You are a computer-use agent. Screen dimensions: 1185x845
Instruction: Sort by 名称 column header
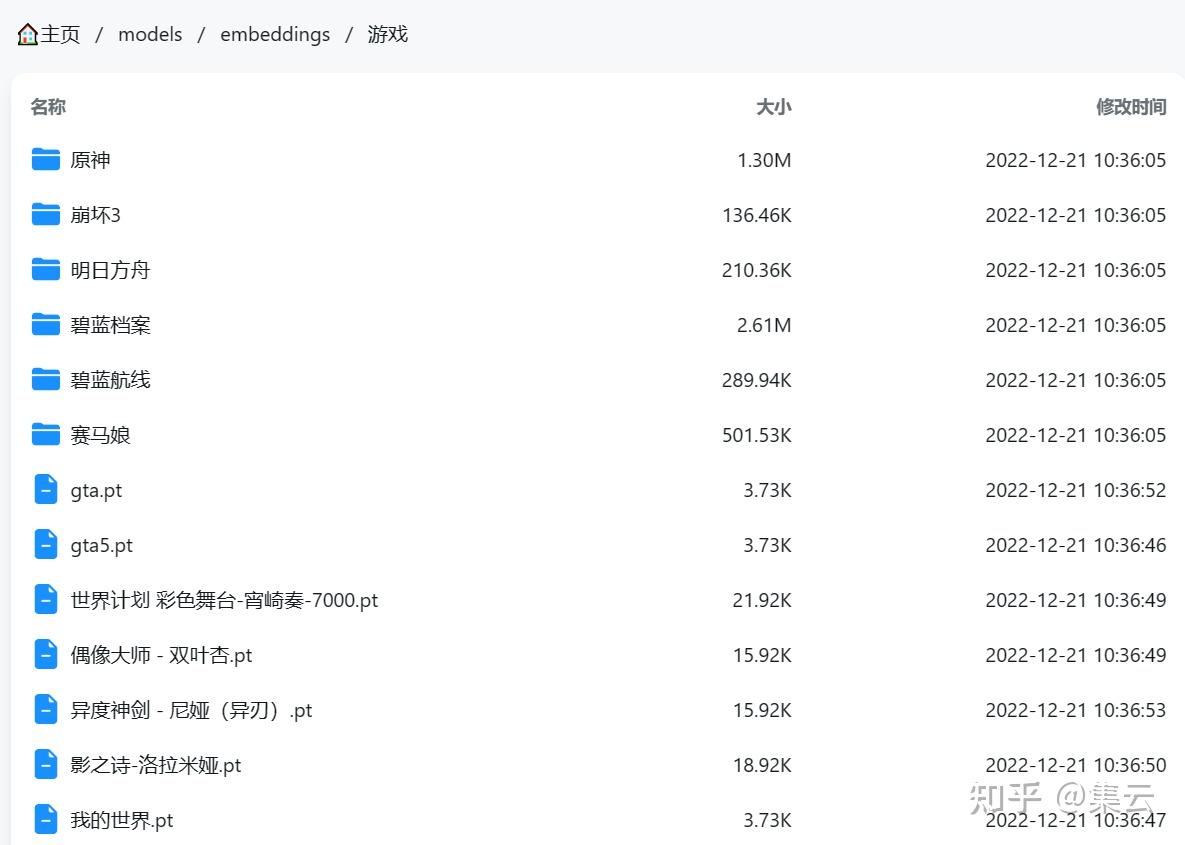[x=48, y=107]
